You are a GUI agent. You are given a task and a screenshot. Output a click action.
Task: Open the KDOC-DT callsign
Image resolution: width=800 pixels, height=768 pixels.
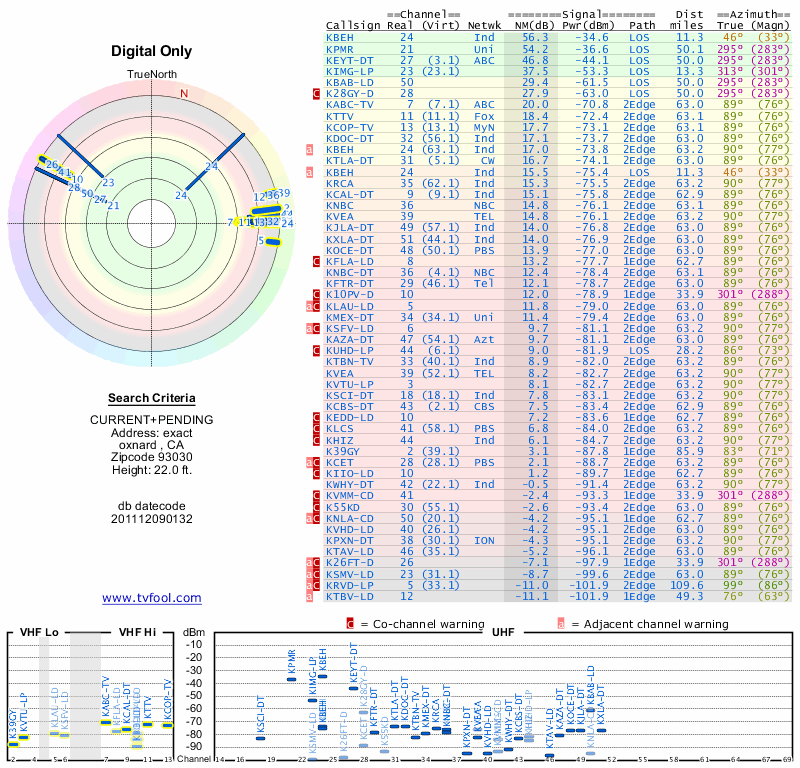click(350, 138)
